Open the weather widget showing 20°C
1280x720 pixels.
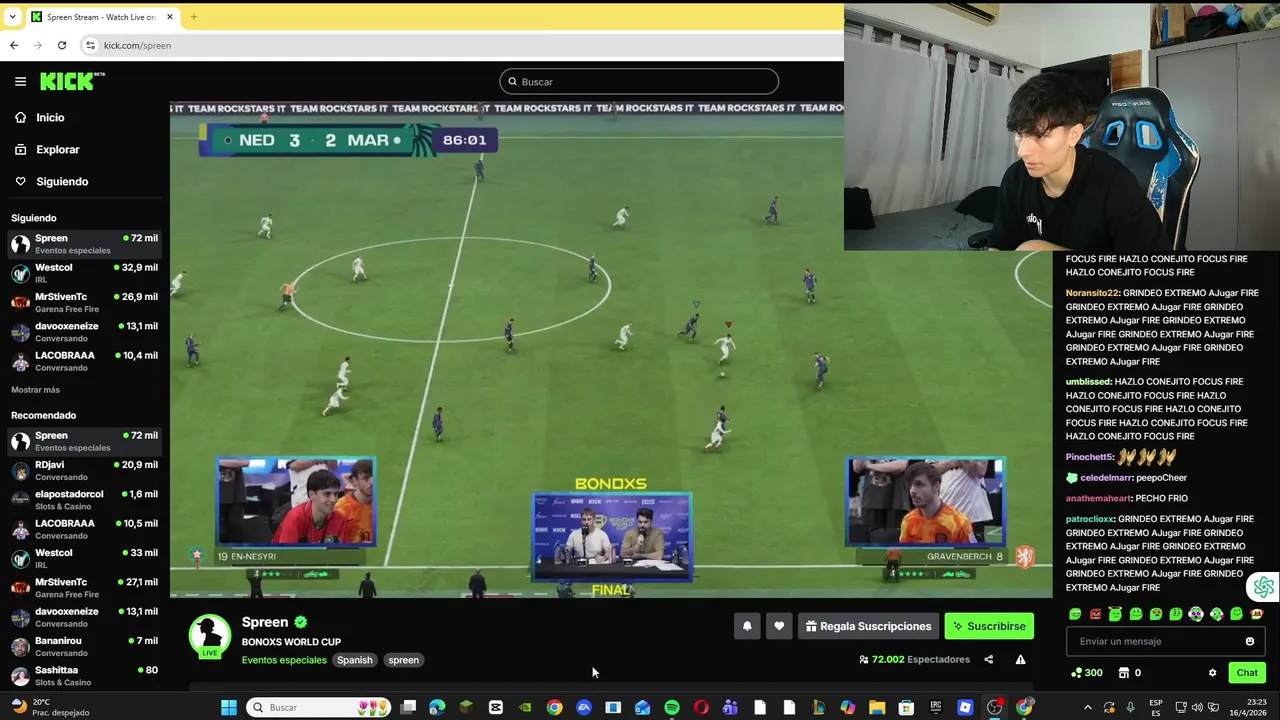point(48,707)
